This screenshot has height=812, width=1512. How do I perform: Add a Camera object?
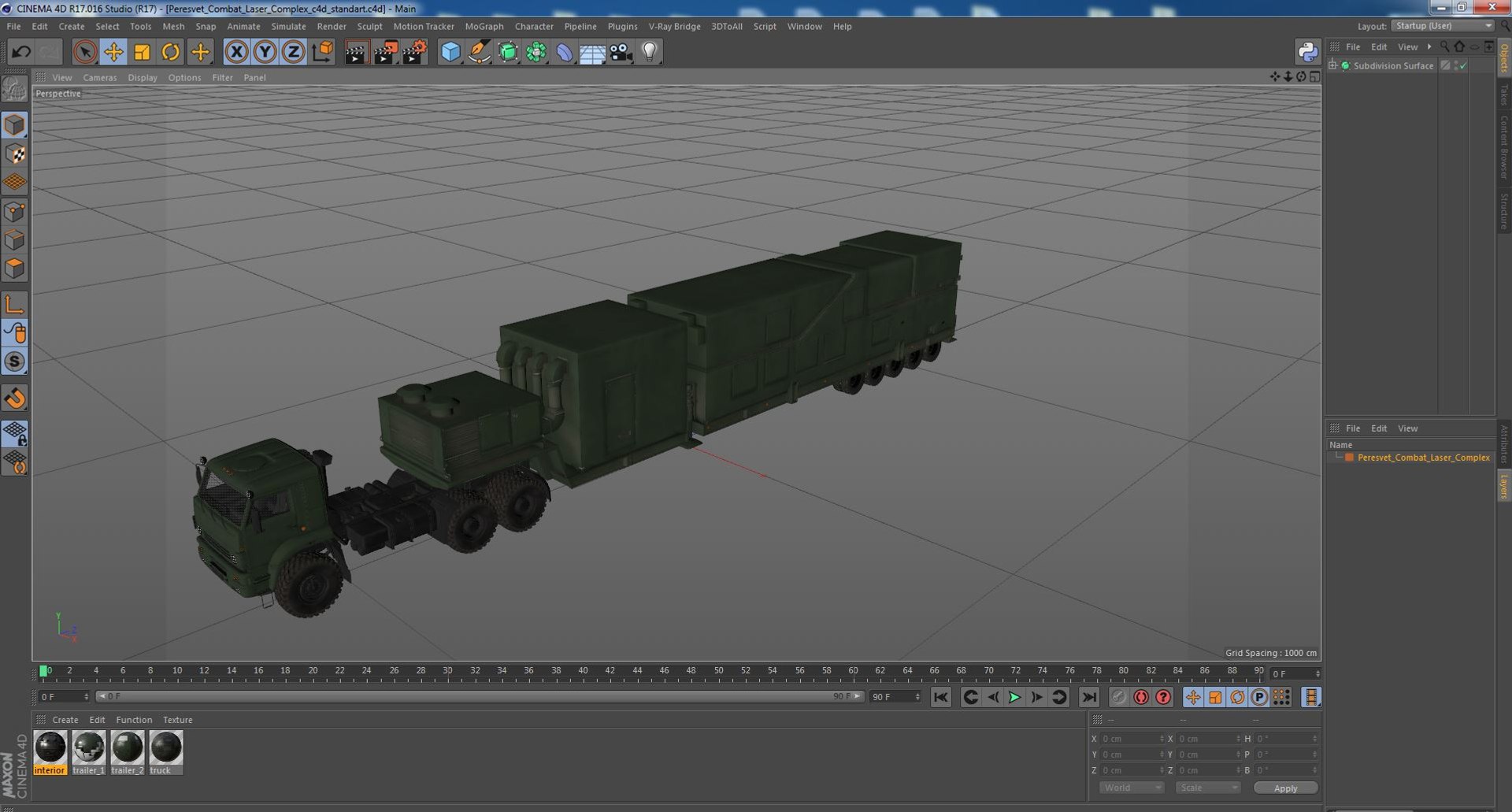[x=621, y=52]
